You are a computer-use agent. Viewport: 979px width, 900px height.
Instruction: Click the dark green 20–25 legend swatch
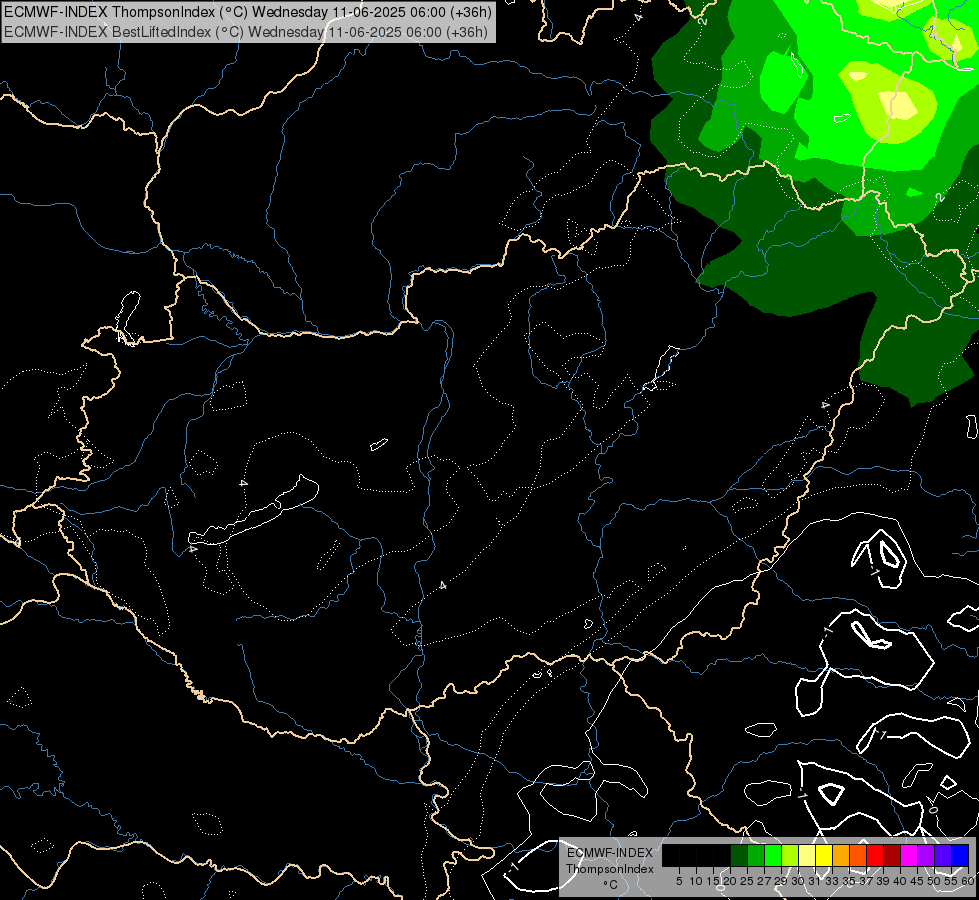tap(739, 855)
